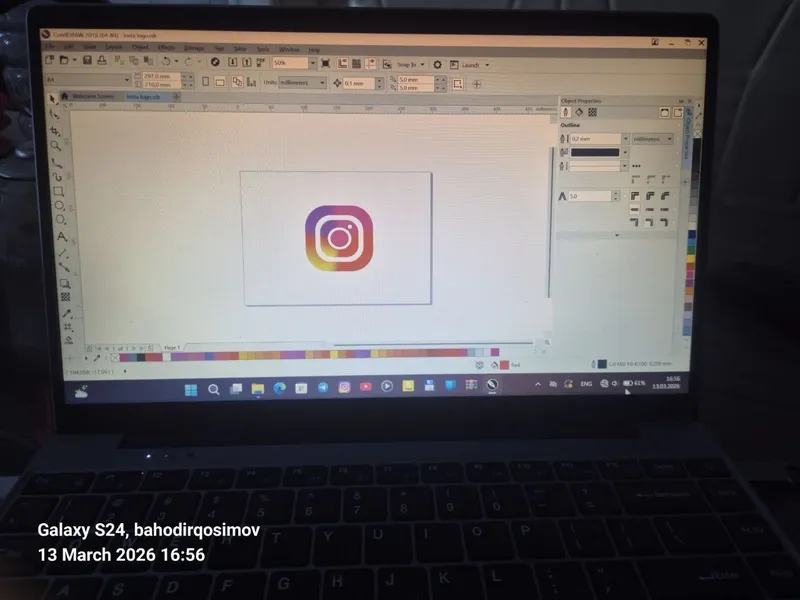Select the Transparency tool checkerboard icon in toolbox
Viewport: 800px width, 600px height.
pyautogui.click(x=65, y=297)
